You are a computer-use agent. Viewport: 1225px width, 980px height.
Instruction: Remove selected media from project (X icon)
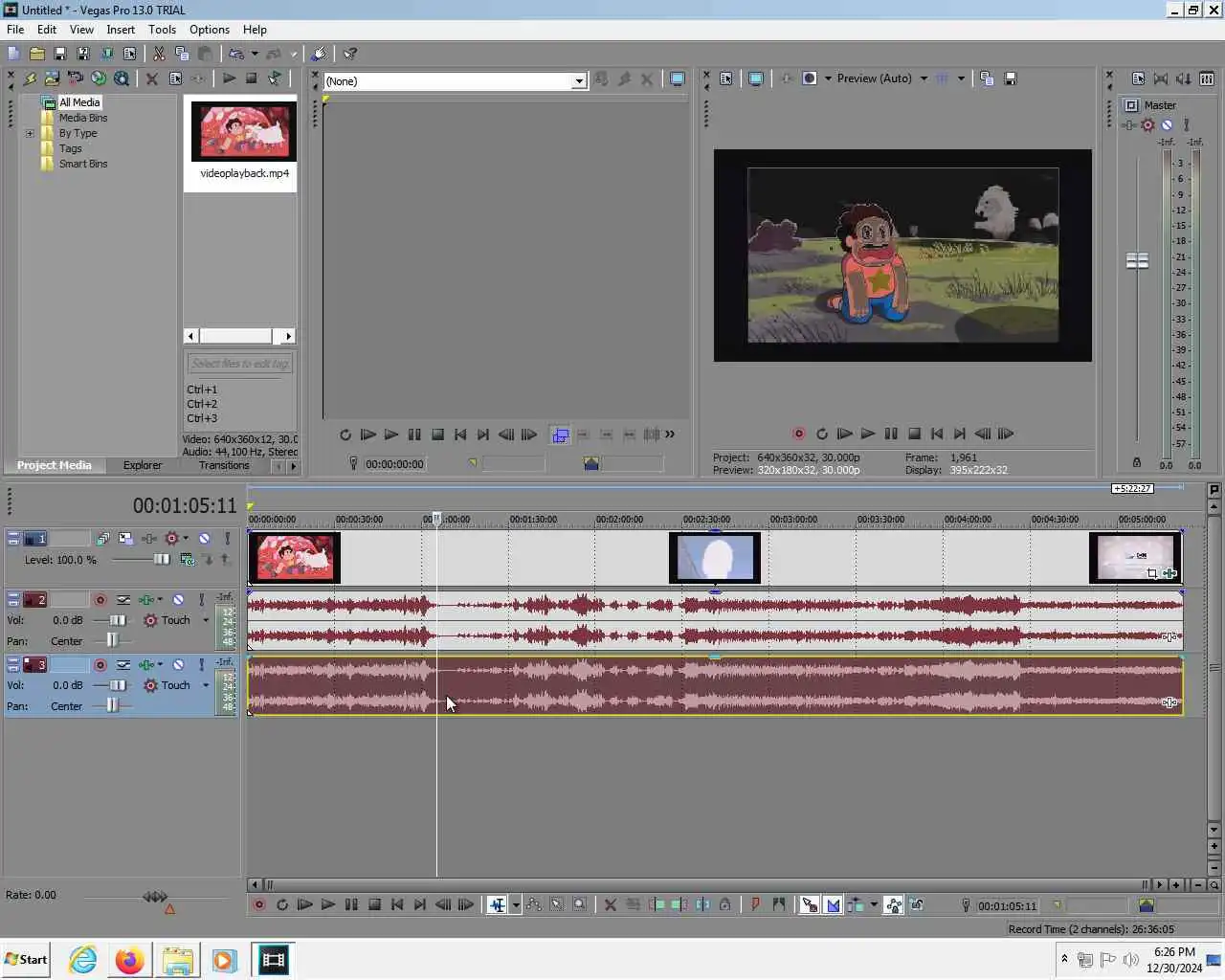tap(151, 78)
